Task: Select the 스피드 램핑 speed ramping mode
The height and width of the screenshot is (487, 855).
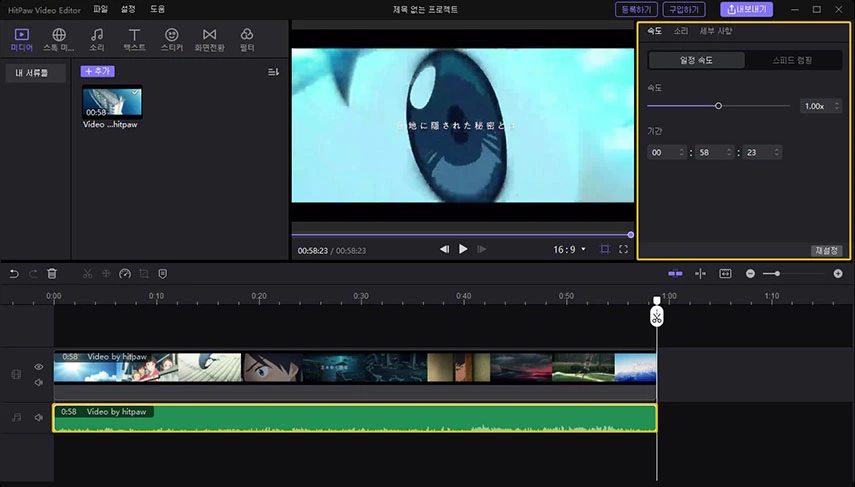Action: (x=793, y=60)
